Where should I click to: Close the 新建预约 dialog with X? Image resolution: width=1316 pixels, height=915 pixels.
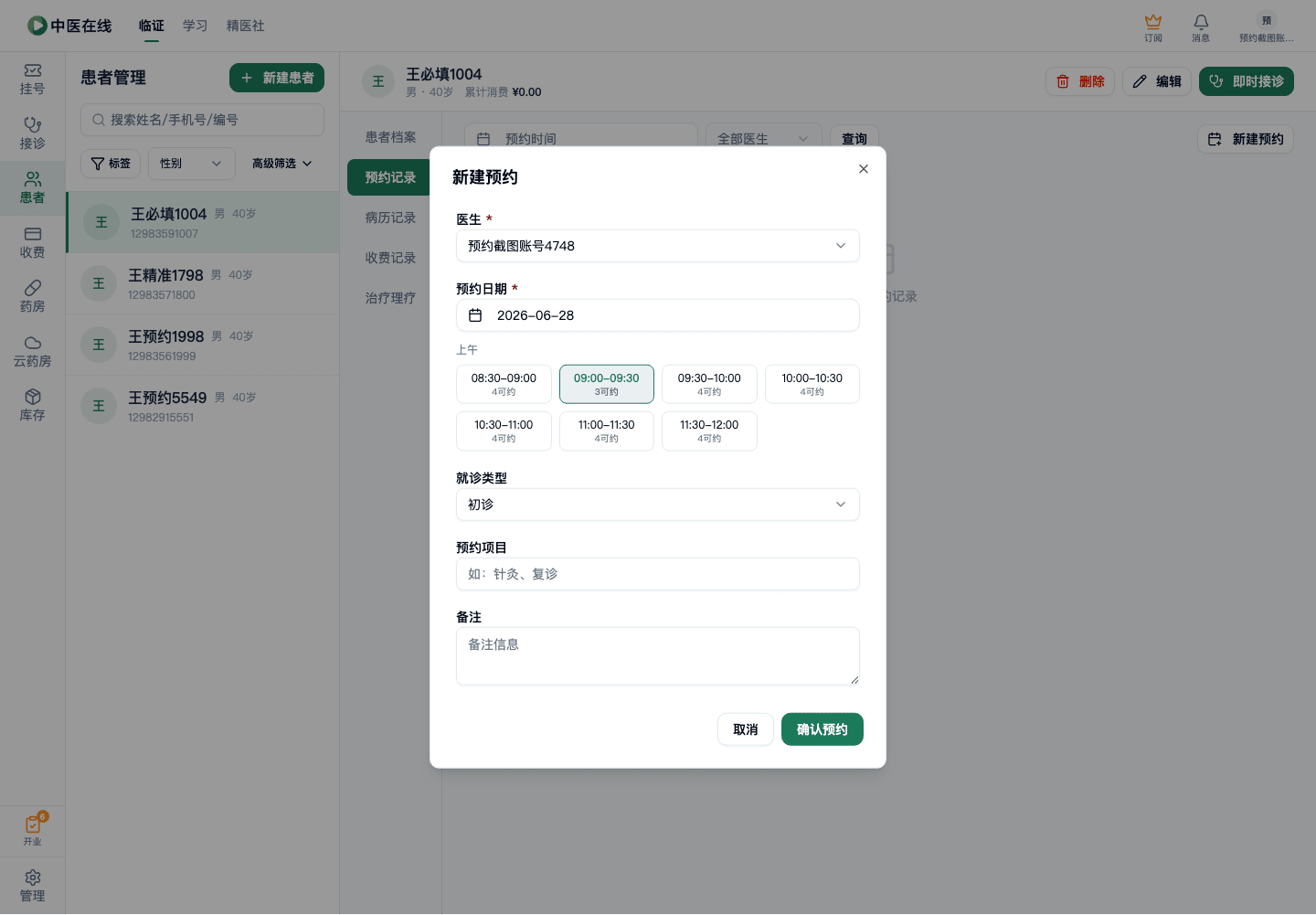(x=864, y=169)
